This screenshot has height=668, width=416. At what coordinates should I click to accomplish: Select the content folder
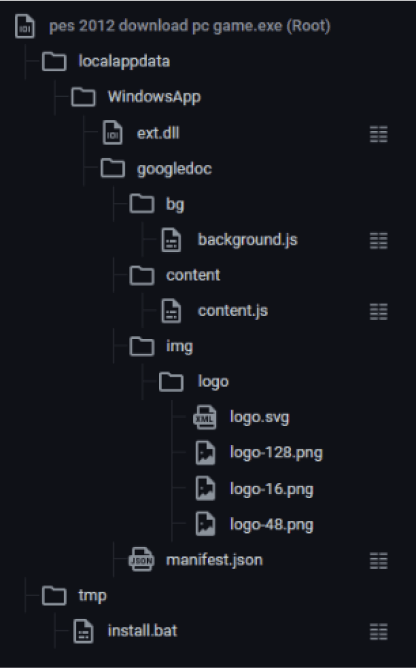(x=193, y=275)
